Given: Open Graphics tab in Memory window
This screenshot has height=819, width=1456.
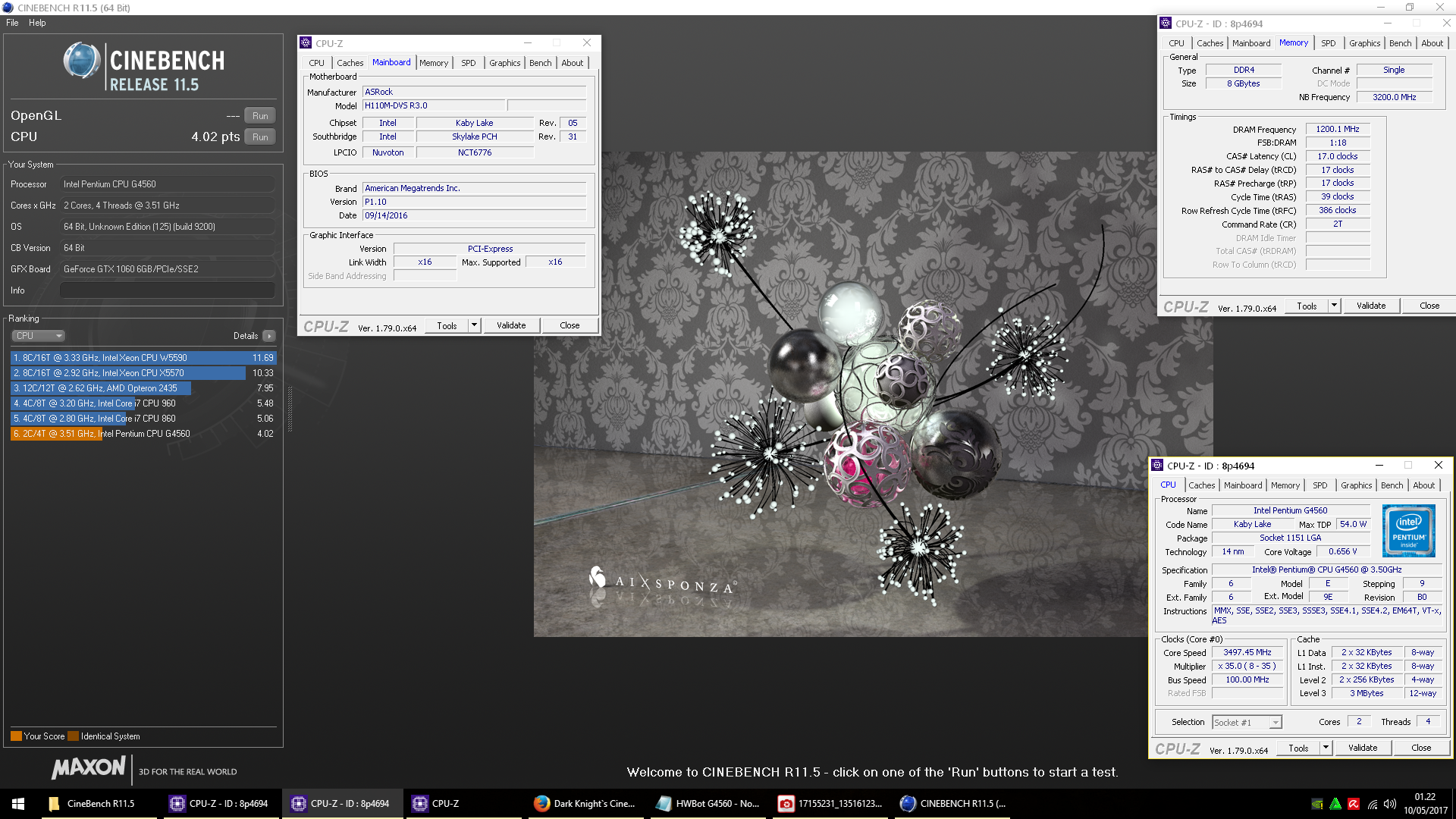Looking at the screenshot, I should [x=1364, y=43].
